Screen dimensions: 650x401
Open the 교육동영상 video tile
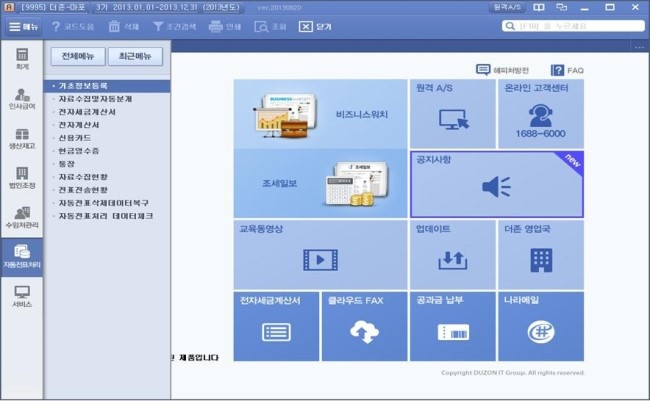pos(320,255)
